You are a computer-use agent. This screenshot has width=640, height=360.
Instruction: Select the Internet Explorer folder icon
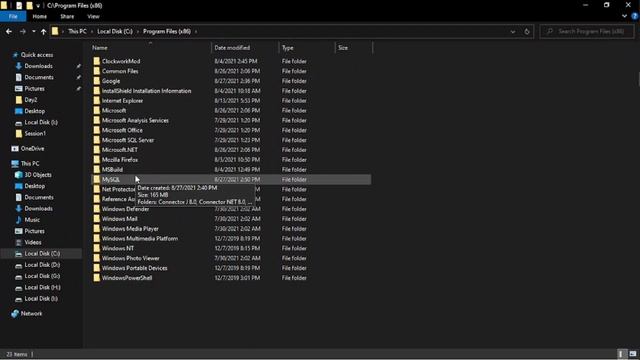click(x=96, y=100)
